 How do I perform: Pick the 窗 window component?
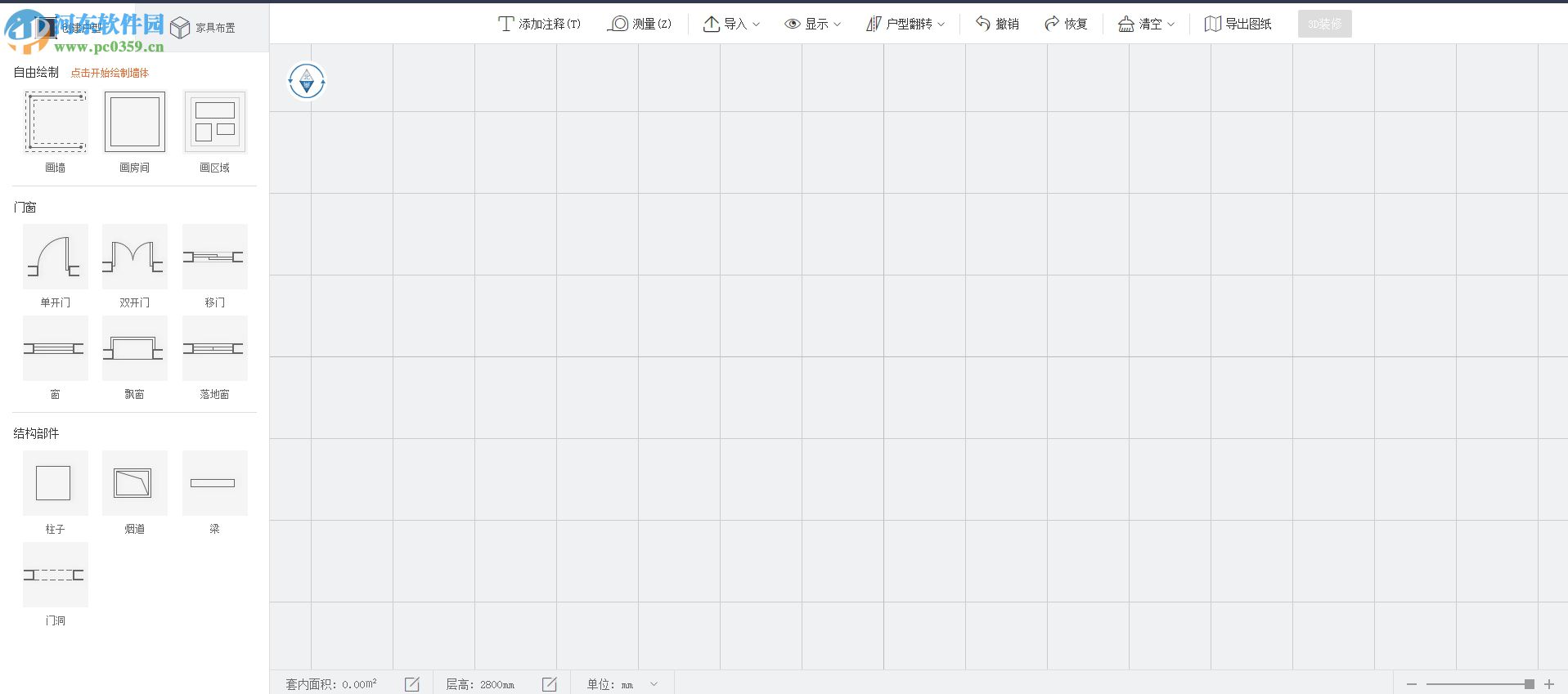(55, 348)
